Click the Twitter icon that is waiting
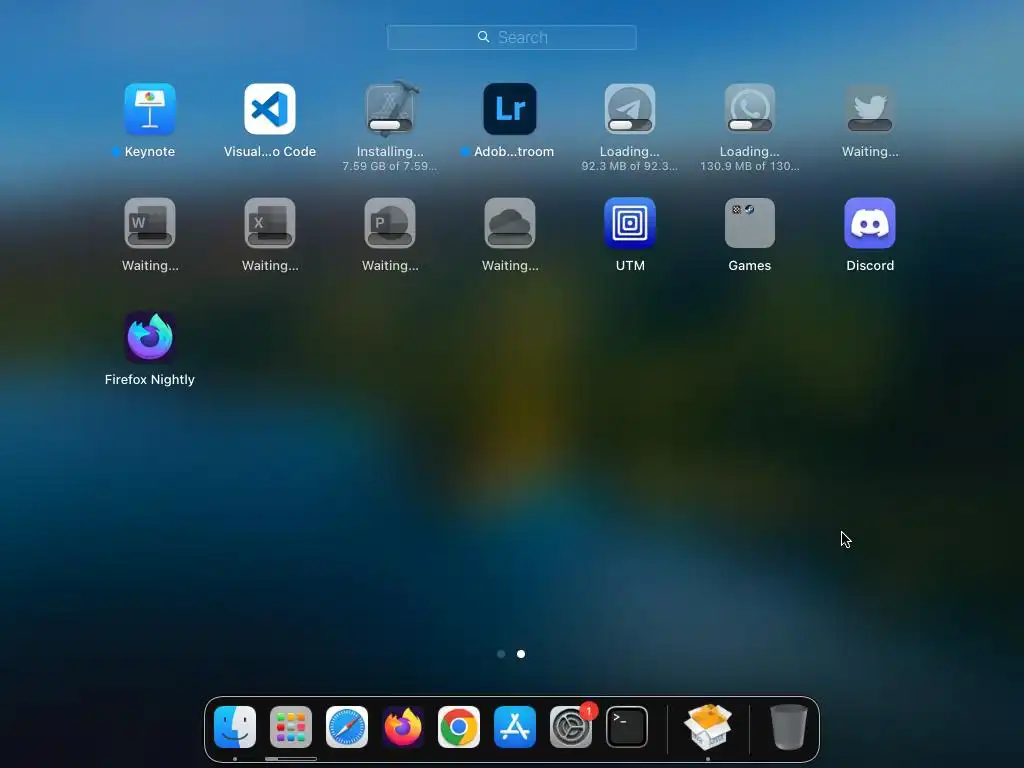This screenshot has height=768, width=1024. (x=870, y=109)
